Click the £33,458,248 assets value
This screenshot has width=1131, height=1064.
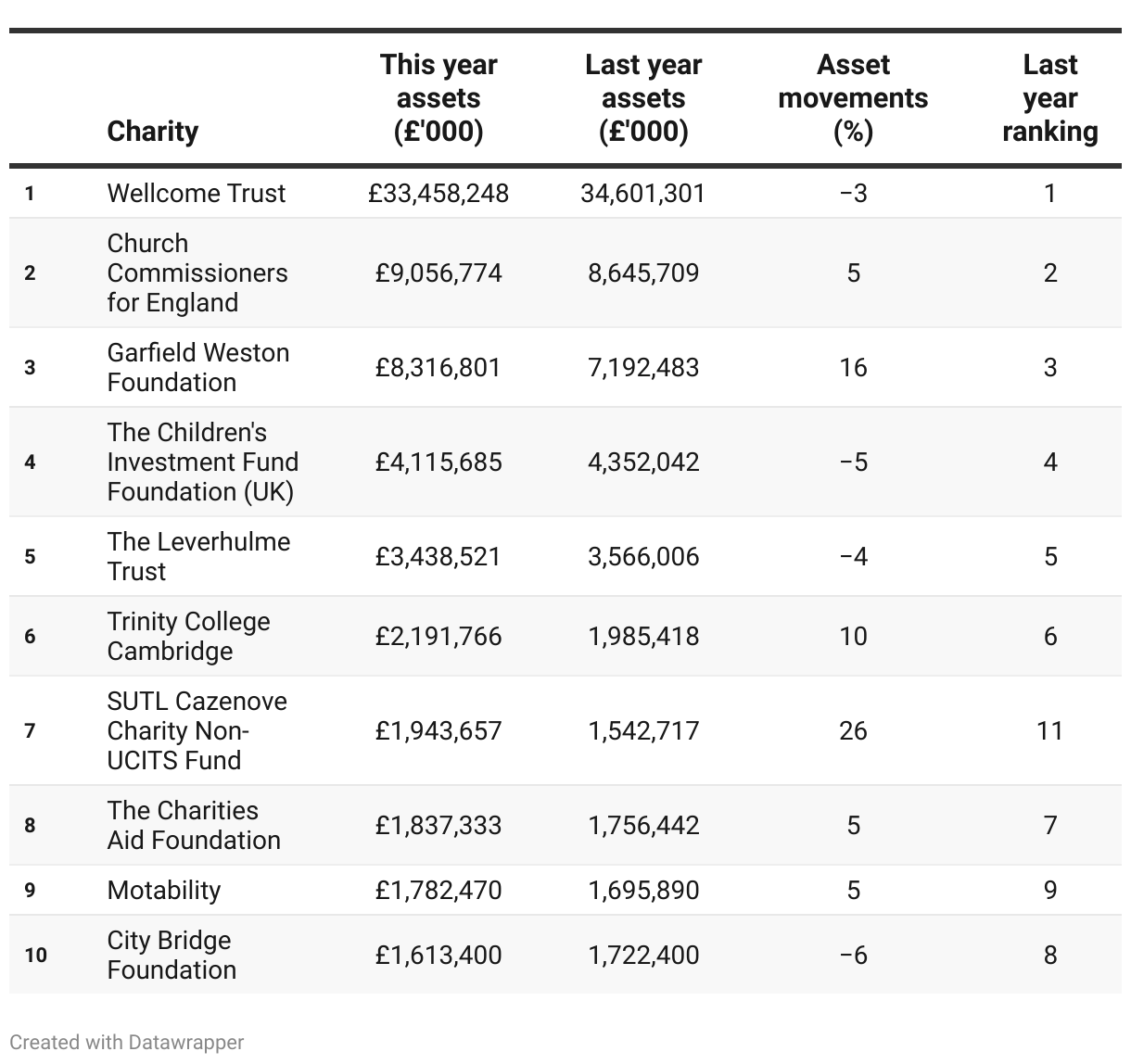pos(438,193)
